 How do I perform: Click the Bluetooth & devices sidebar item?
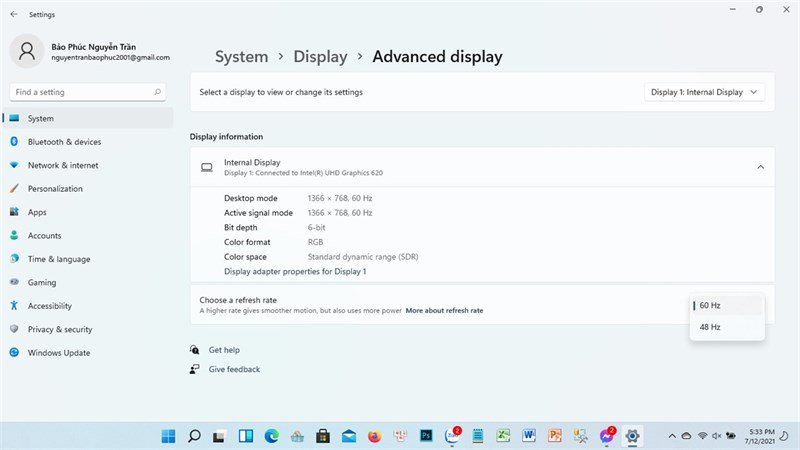click(x=64, y=142)
